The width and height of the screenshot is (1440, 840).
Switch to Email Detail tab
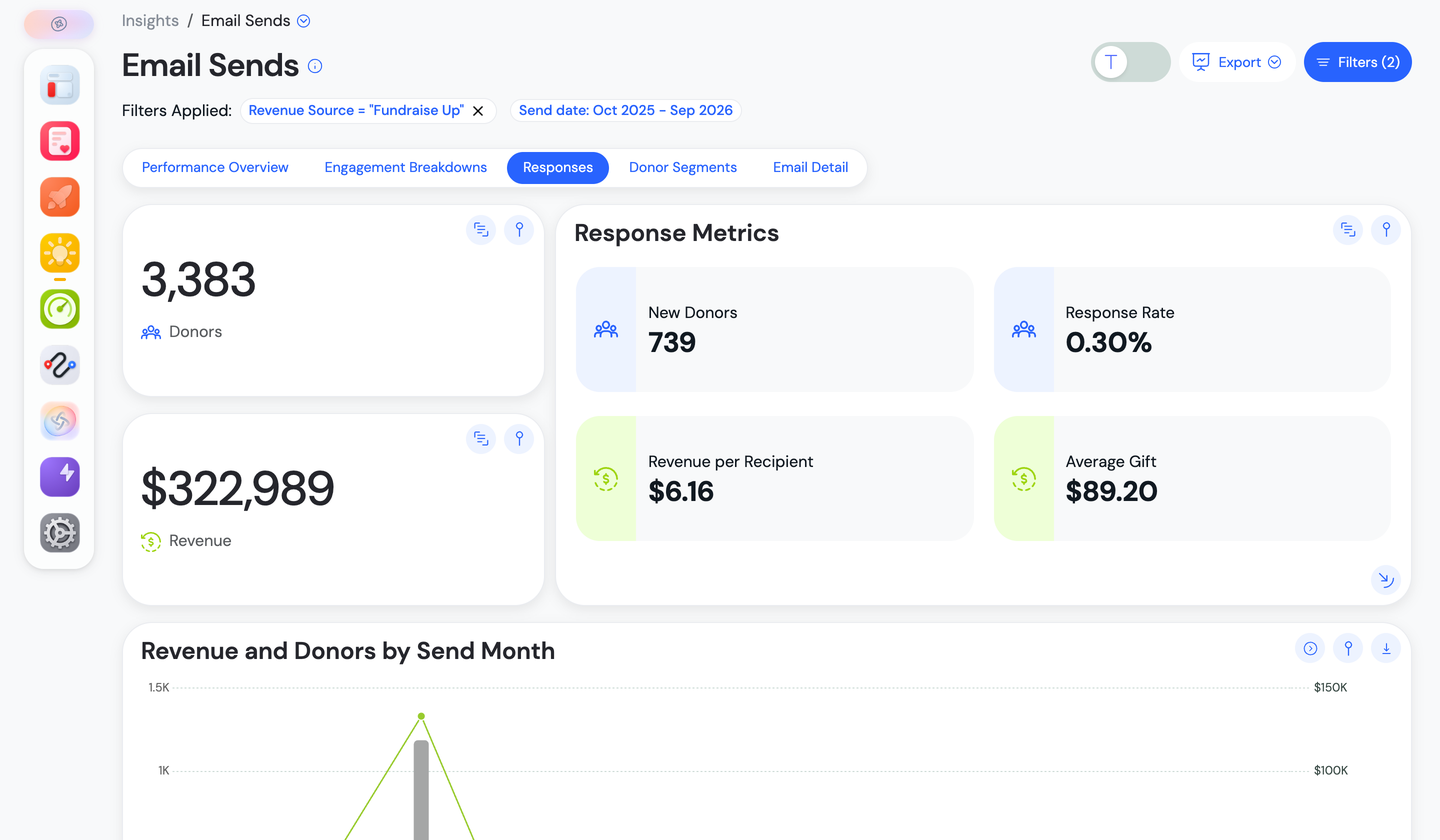pos(811,167)
